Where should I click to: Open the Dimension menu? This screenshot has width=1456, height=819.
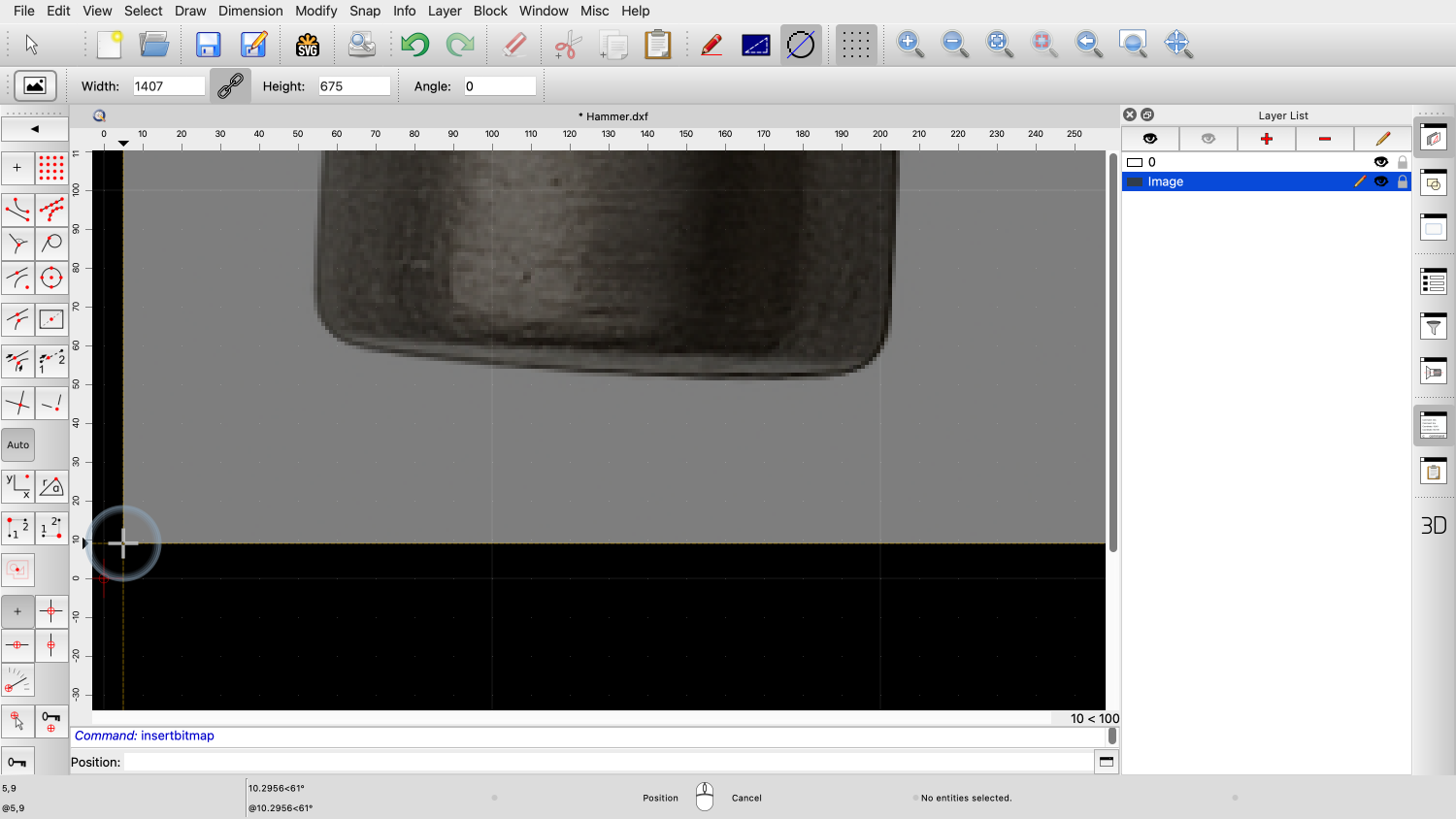[x=250, y=11]
